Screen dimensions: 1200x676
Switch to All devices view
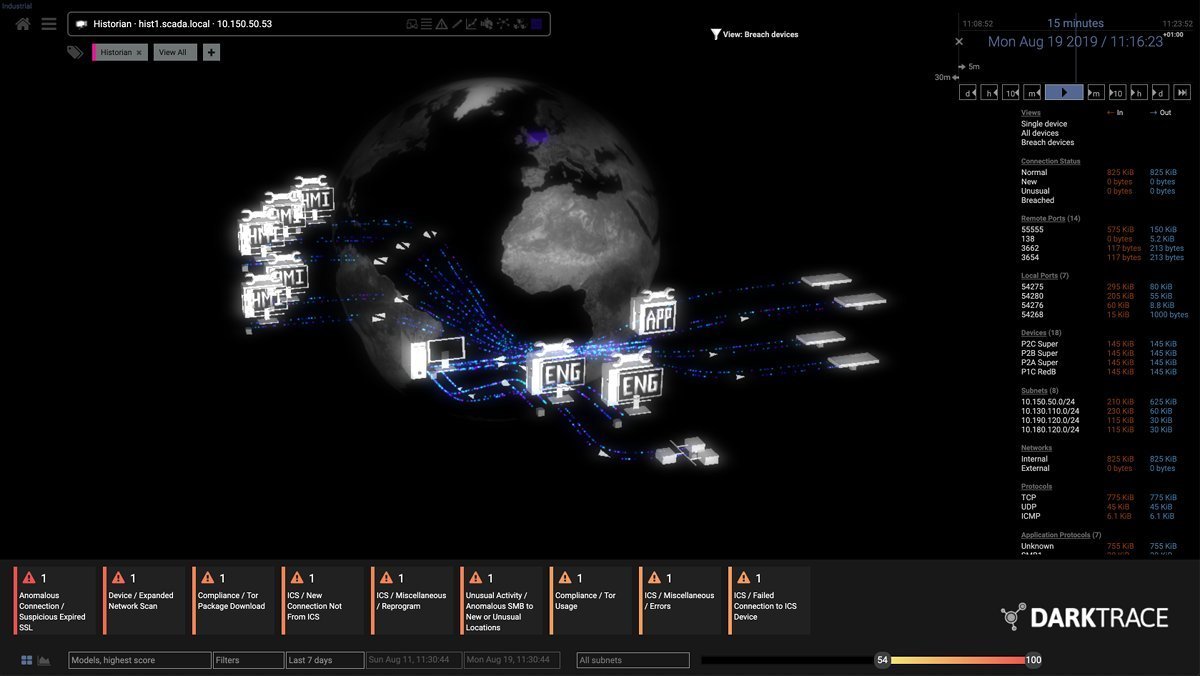click(x=1039, y=133)
